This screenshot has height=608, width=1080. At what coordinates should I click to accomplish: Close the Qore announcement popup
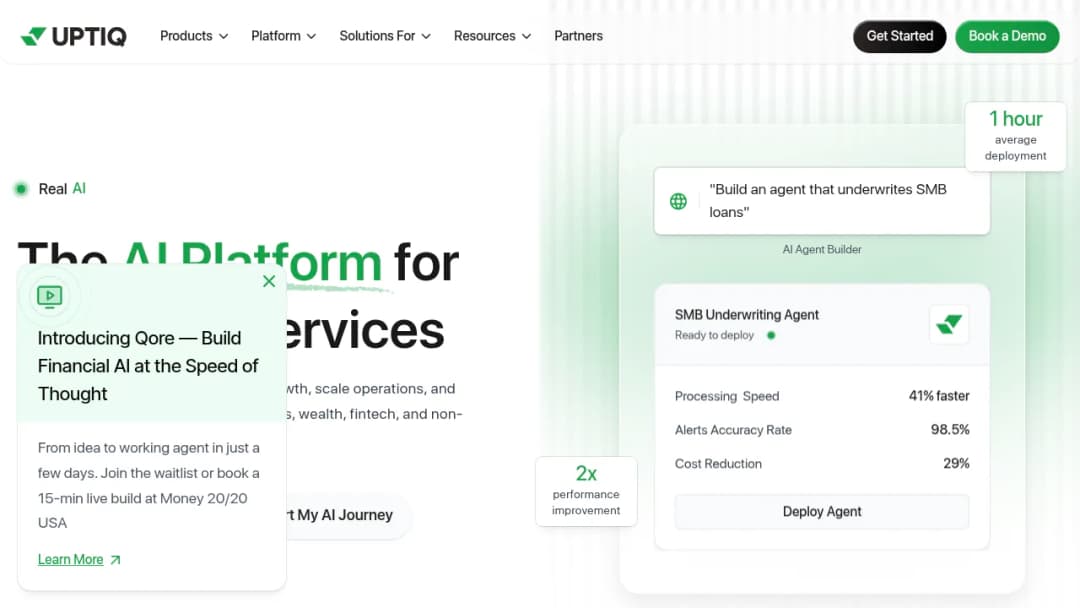click(269, 281)
